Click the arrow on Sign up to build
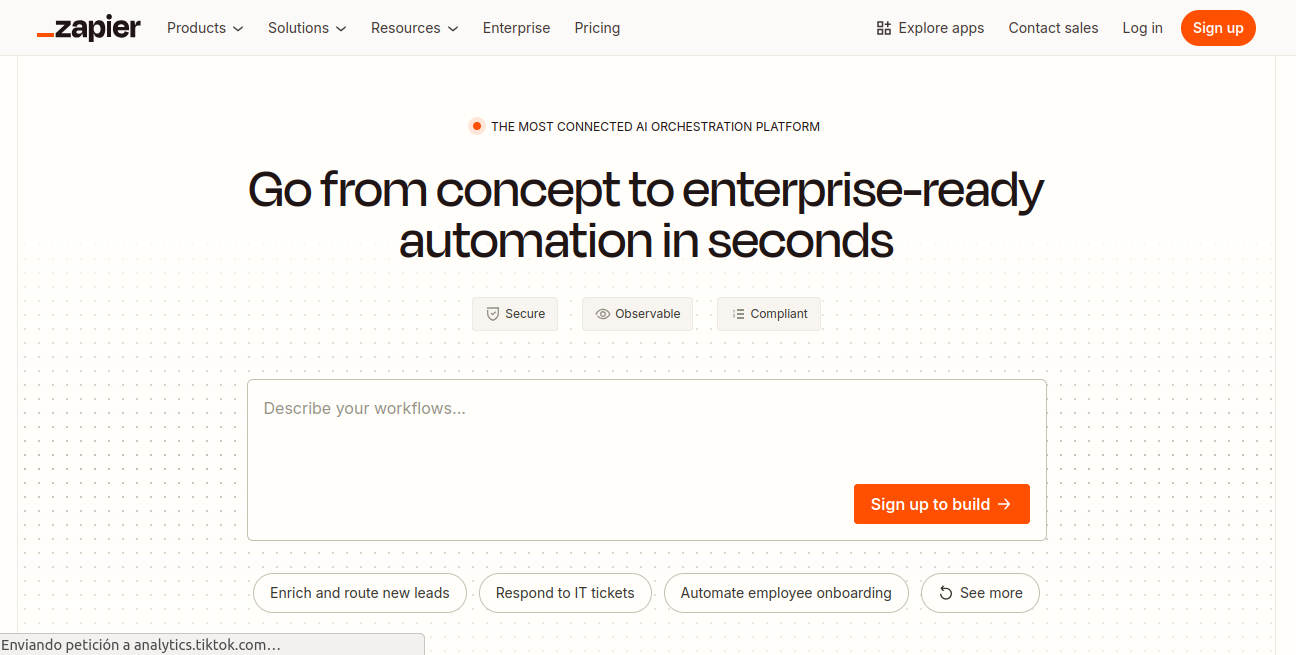 click(1005, 504)
